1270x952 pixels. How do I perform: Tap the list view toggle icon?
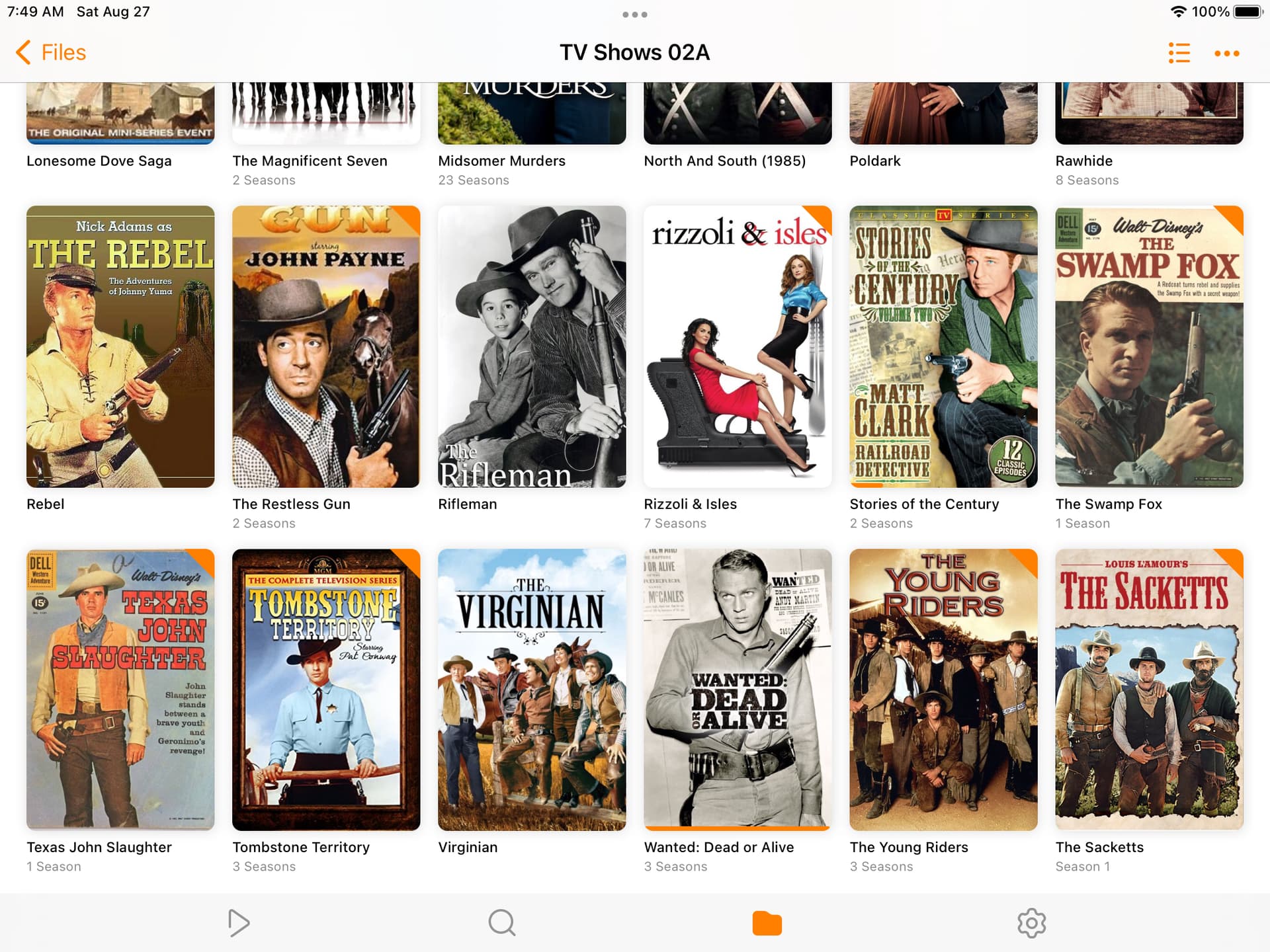(1179, 53)
